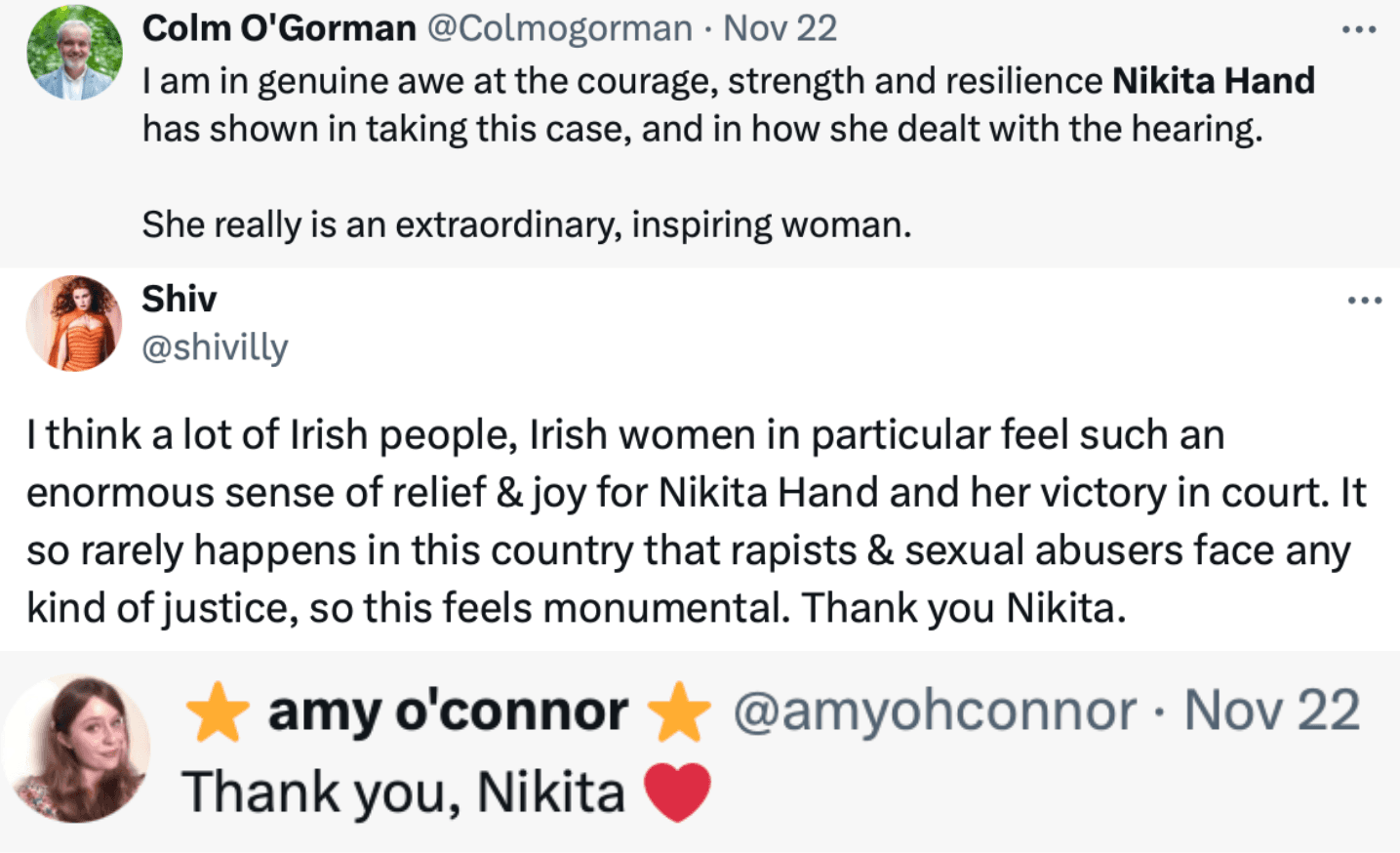Open the Nov 22 timestamp on Colm's tweet
1400x853 pixels.
pos(780,28)
